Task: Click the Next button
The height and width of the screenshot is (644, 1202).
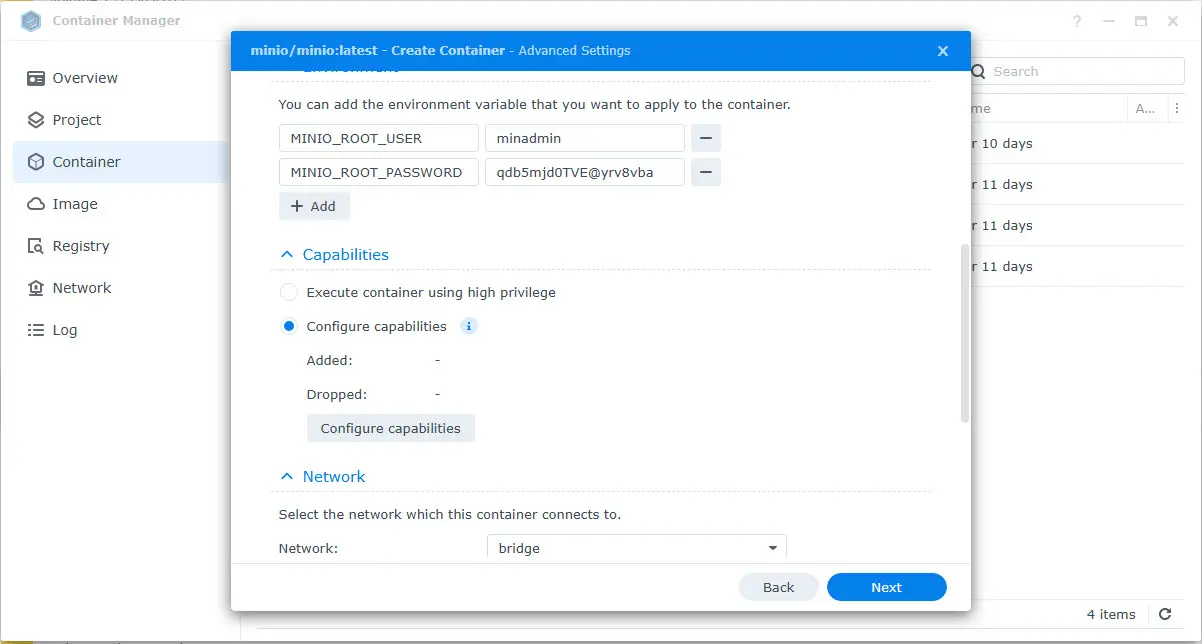Action: [x=886, y=587]
